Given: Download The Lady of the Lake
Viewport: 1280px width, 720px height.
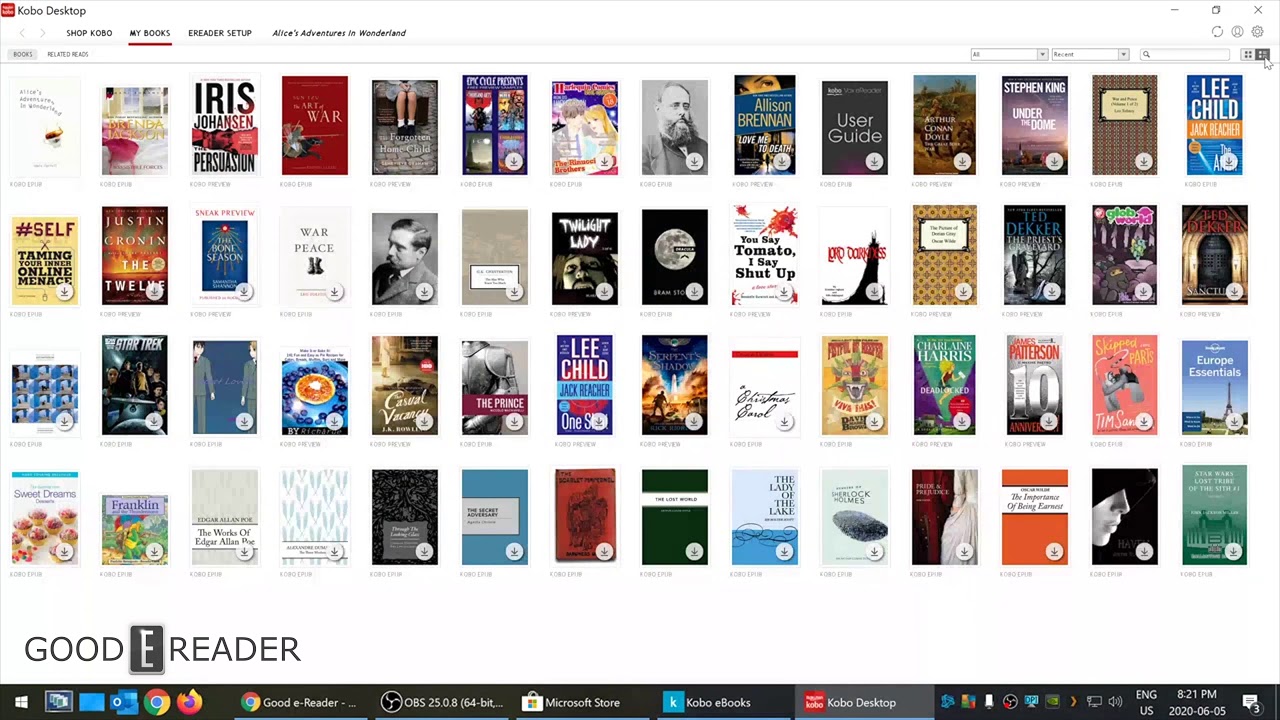Looking at the screenshot, I should pyautogui.click(x=784, y=551).
